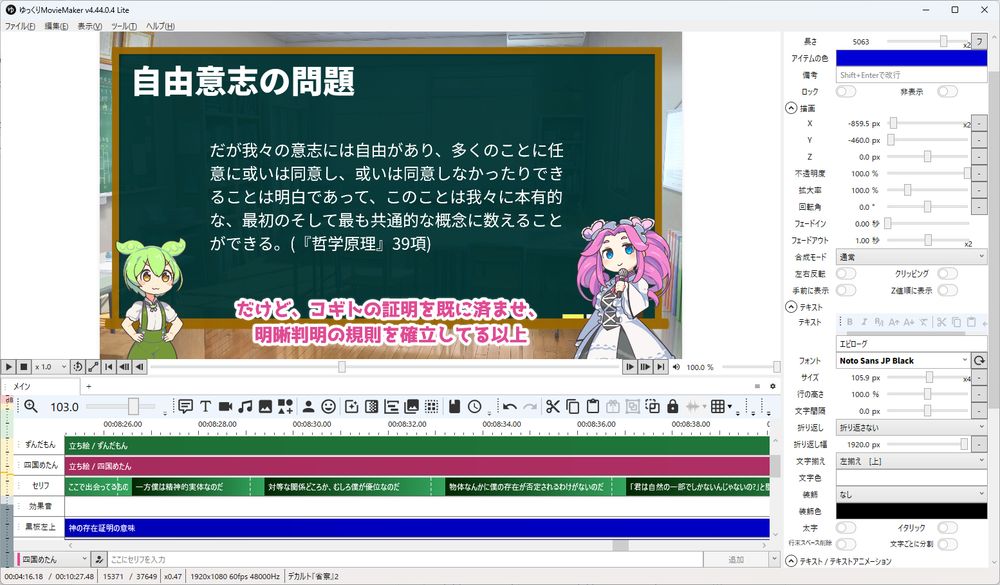Click the sparkle effect item icon
The width and height of the screenshot is (1000, 585).
click(x=351, y=406)
